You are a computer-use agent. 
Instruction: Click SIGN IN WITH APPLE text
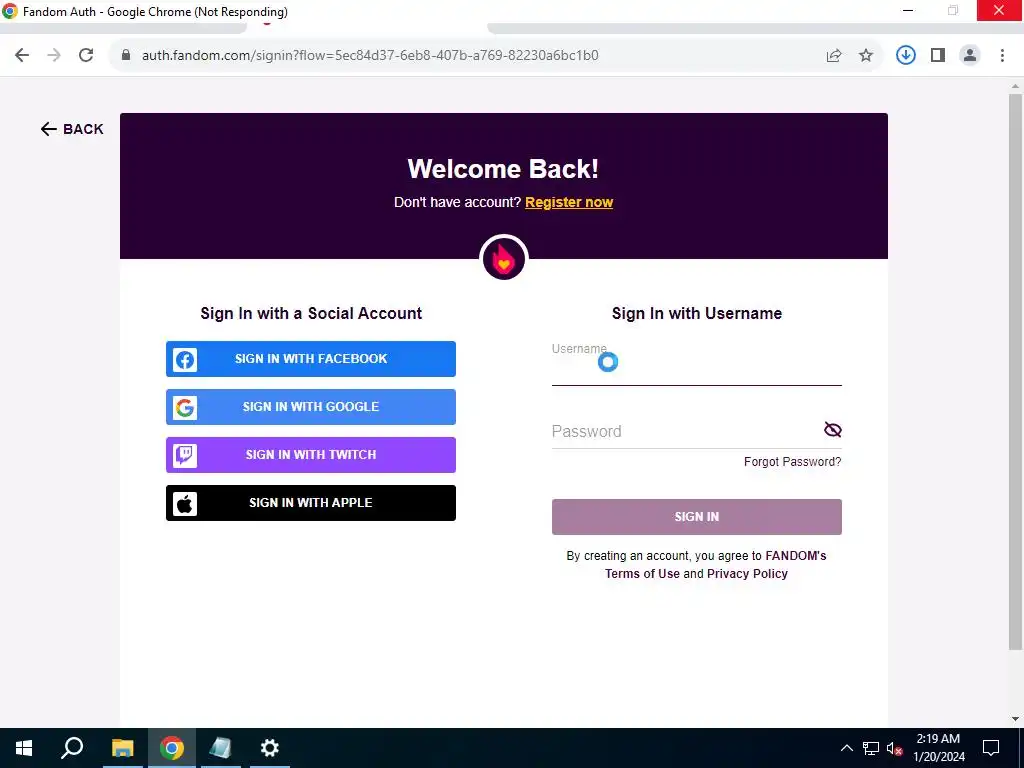[311, 503]
